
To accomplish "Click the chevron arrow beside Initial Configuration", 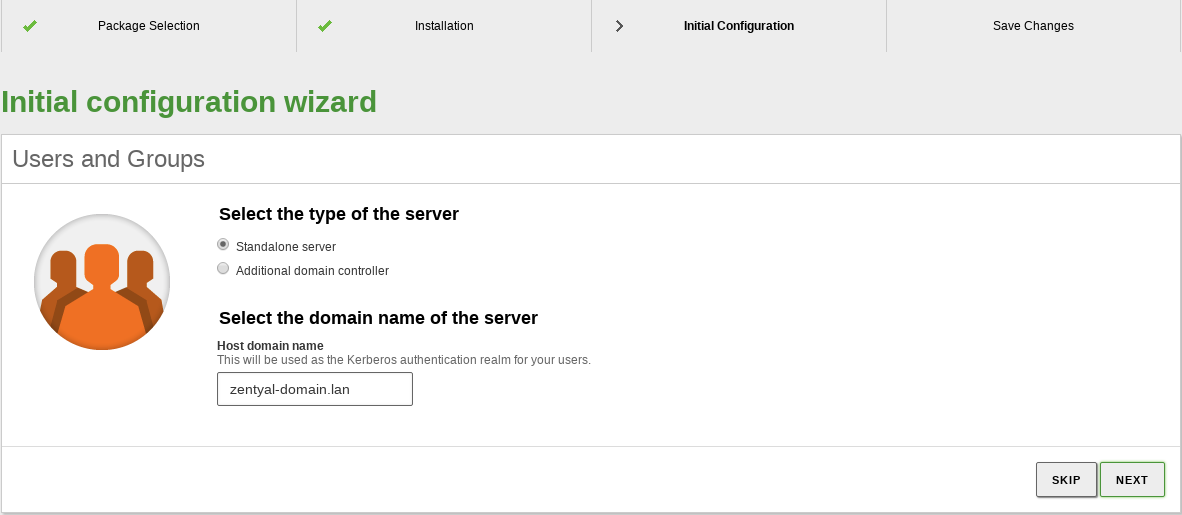I will (620, 26).
